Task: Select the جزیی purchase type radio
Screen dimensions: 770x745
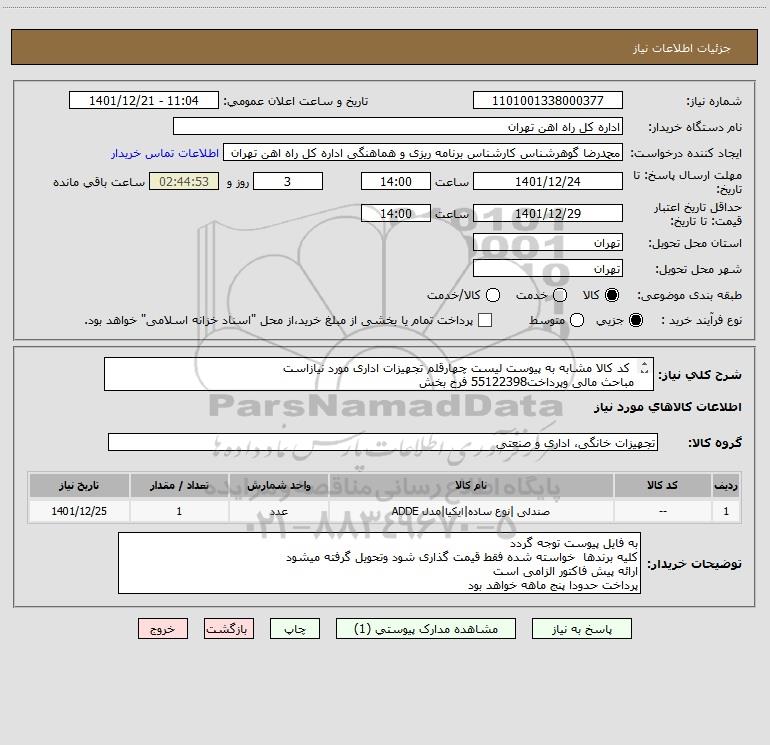Action: (x=635, y=321)
